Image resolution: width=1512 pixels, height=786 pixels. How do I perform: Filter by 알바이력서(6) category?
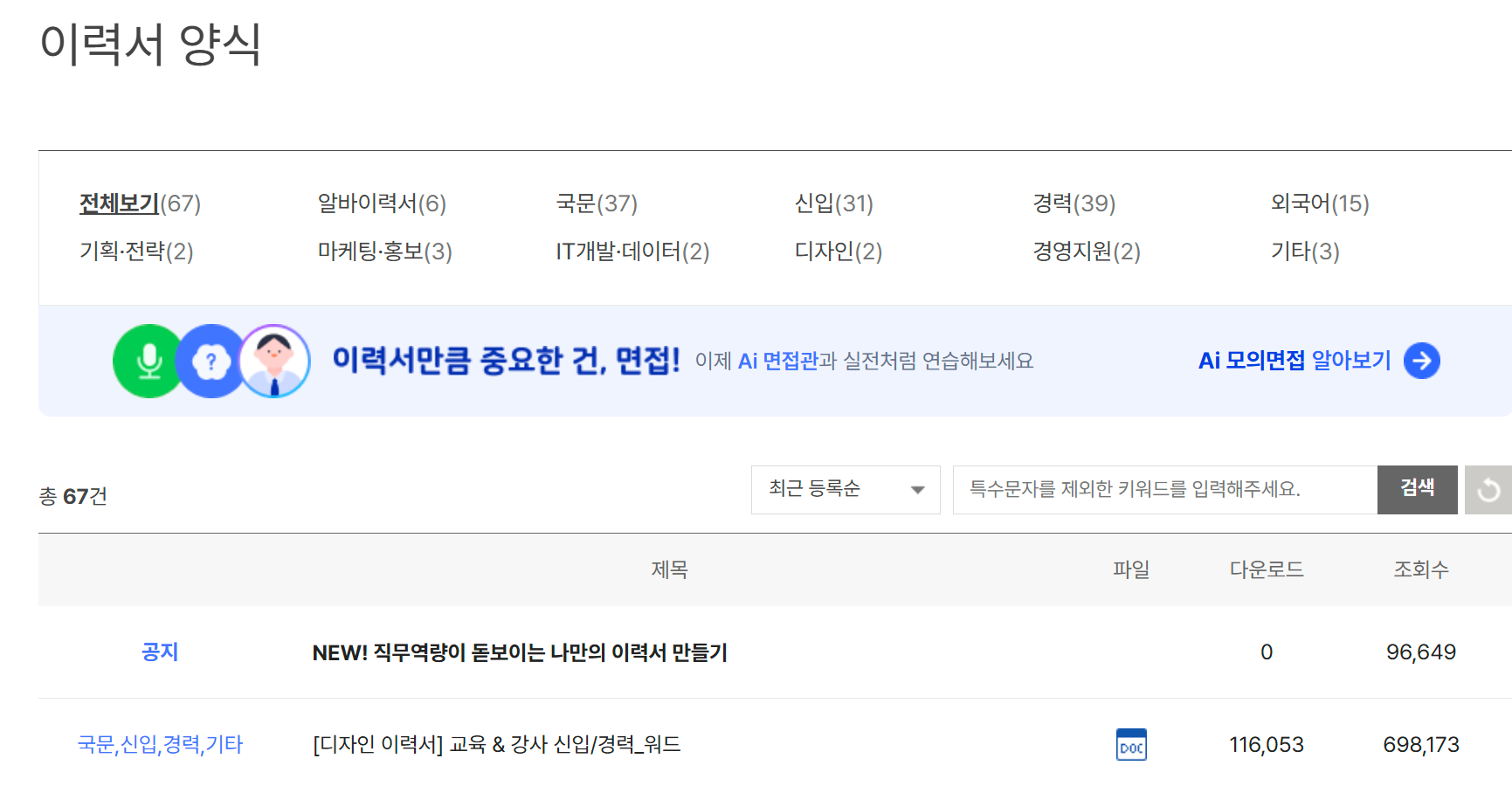382,203
